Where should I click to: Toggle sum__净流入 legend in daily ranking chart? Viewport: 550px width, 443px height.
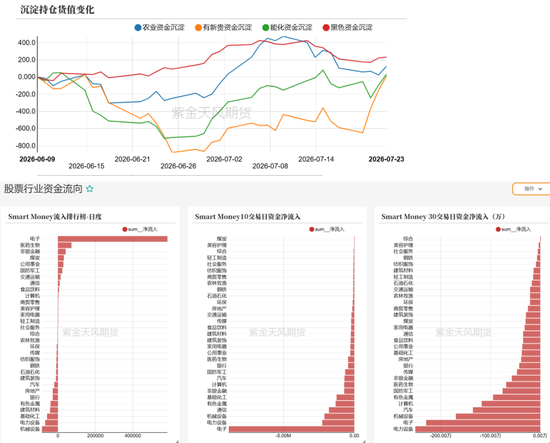click(140, 229)
